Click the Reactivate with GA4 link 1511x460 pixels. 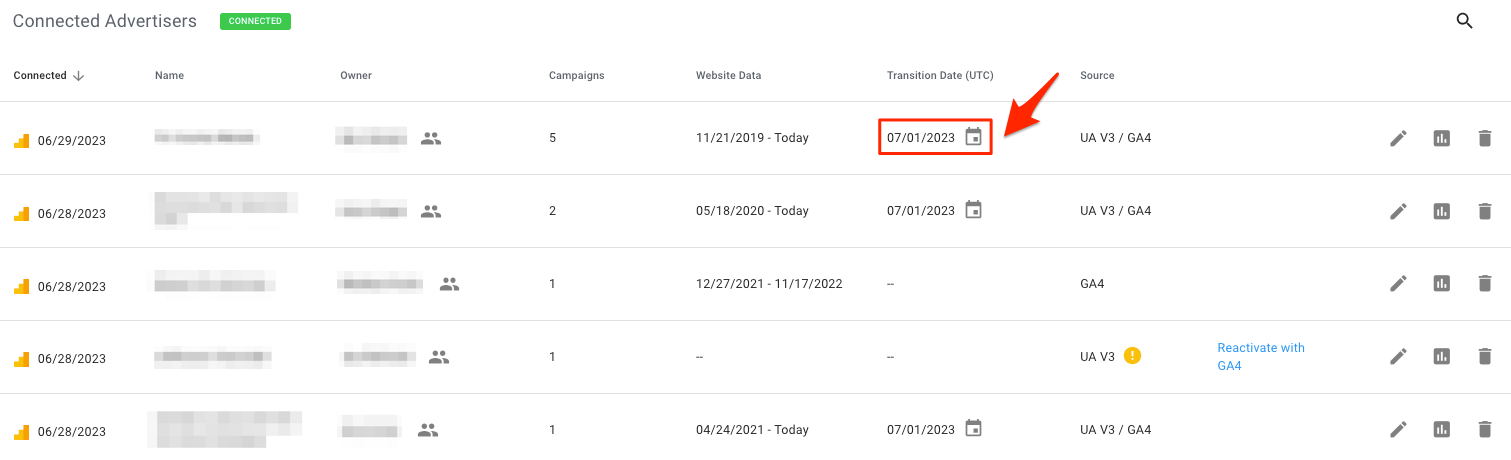click(x=1260, y=357)
